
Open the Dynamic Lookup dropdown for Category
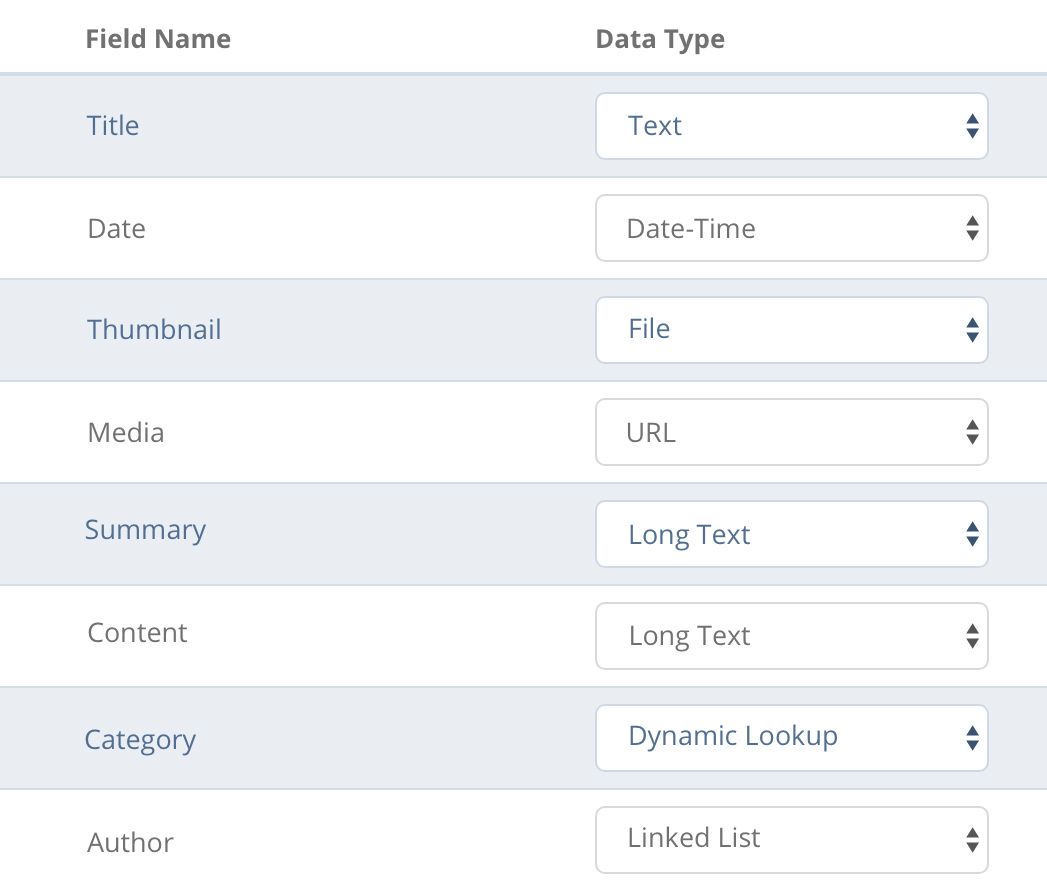point(791,738)
